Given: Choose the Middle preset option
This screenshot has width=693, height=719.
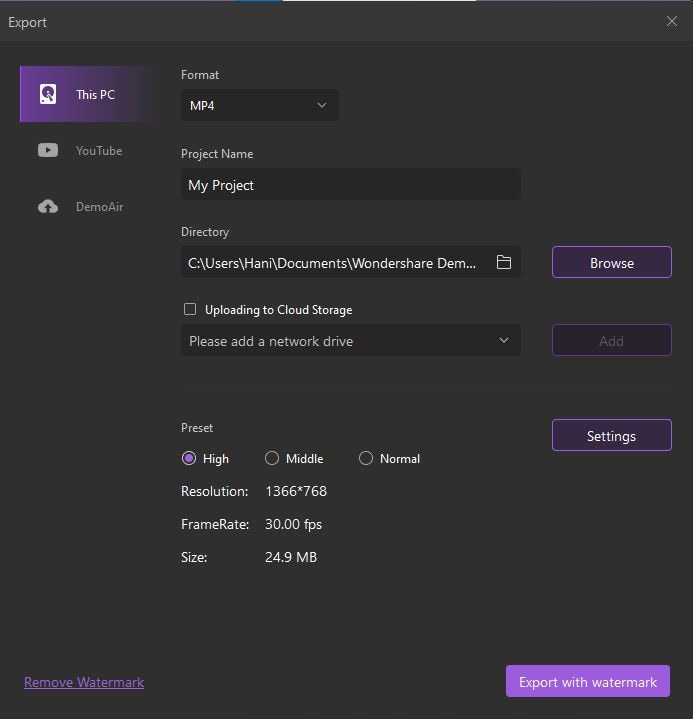Looking at the screenshot, I should click(272, 458).
